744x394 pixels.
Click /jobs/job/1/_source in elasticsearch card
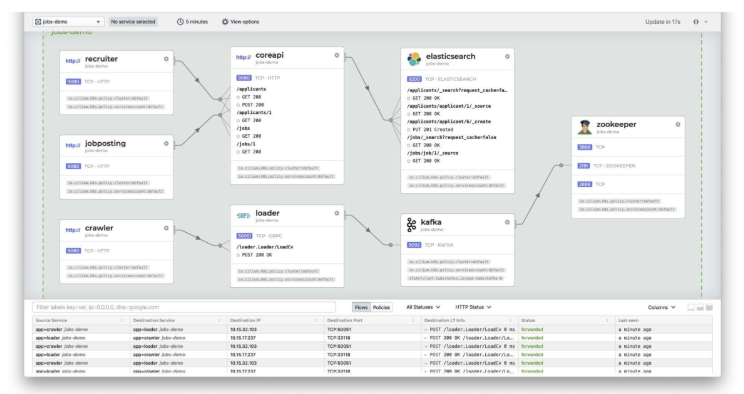[432, 153]
